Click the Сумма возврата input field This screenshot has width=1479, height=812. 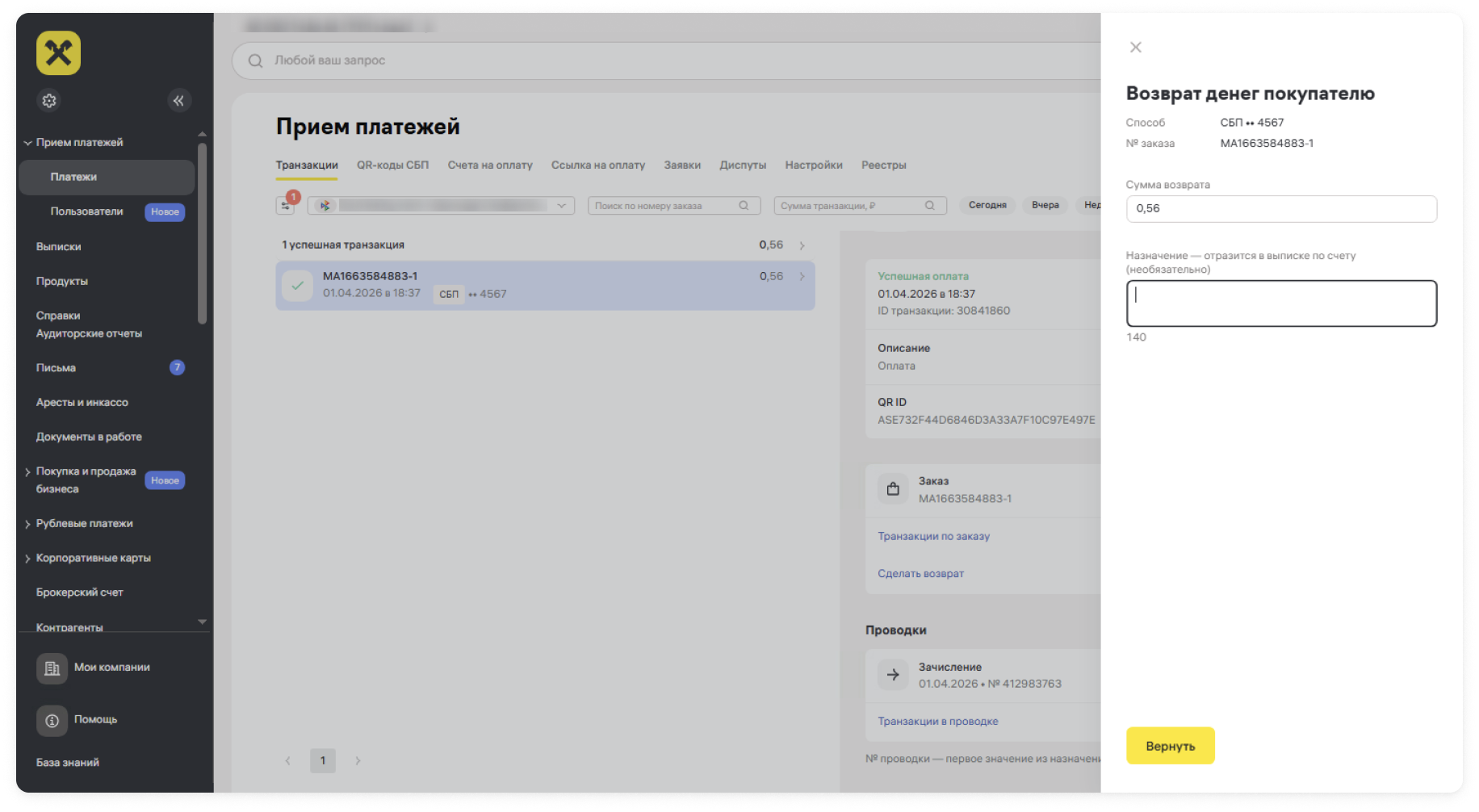coord(1281,209)
